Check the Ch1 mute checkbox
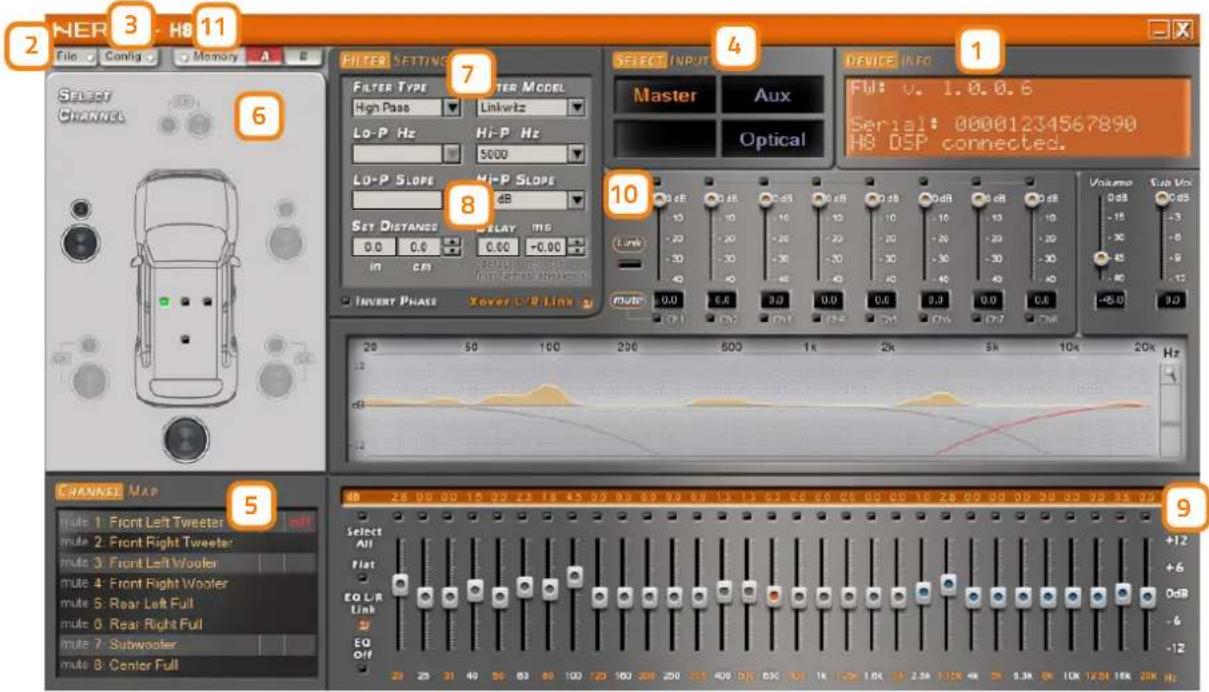The width and height of the screenshot is (1209, 692). coord(658,319)
